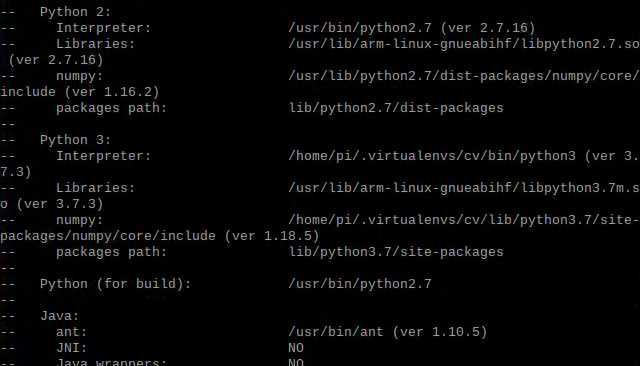Click the /usr/bin/python2.7 build path

coord(360,284)
